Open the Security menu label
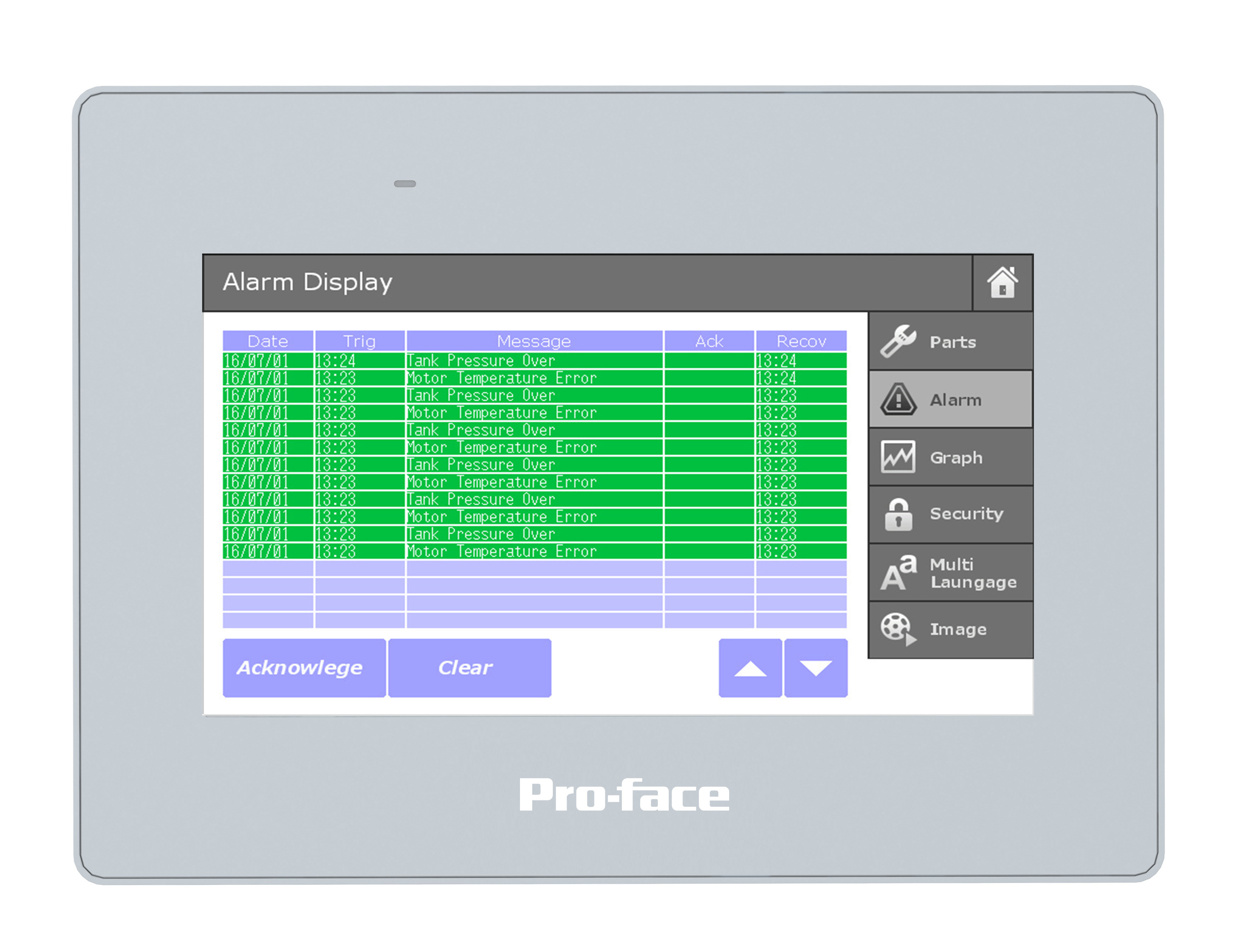 (x=967, y=514)
